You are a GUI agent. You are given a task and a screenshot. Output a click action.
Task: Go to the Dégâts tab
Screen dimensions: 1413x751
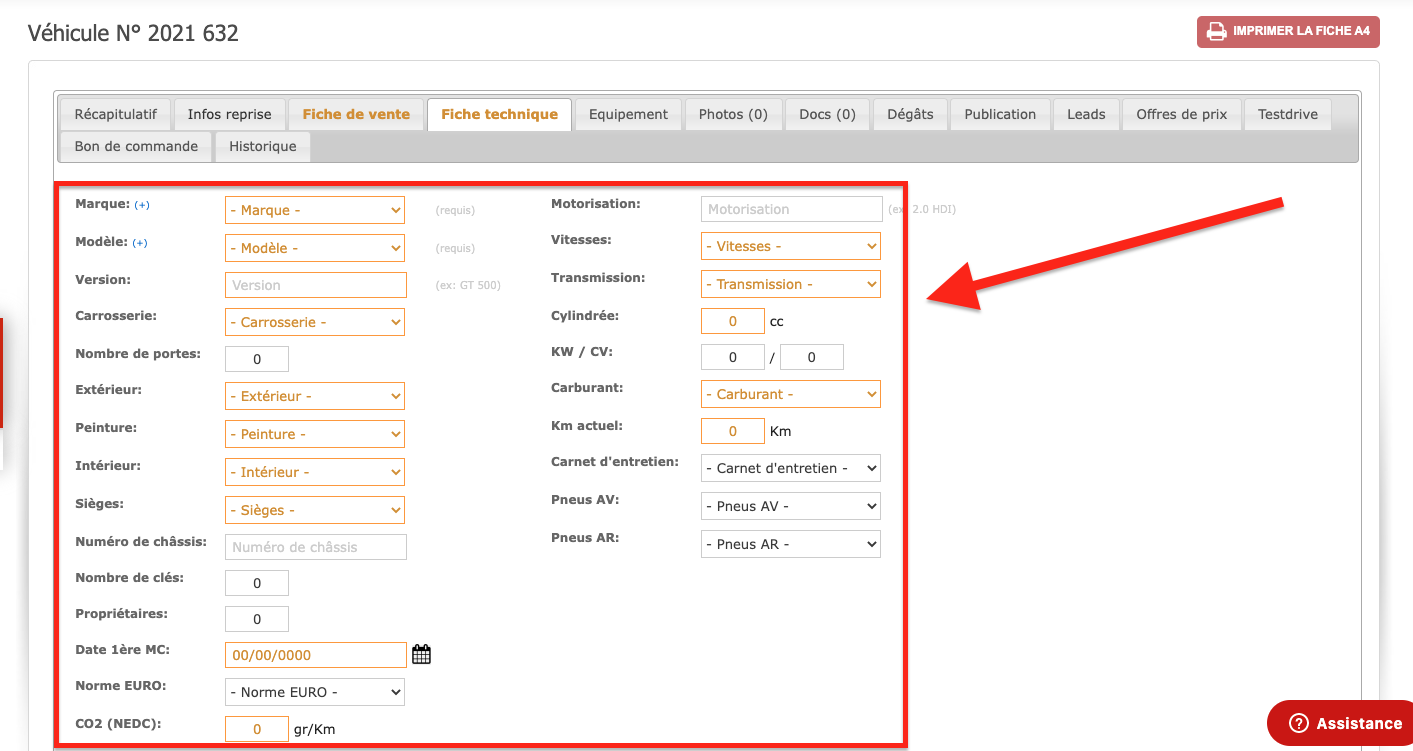[910, 114]
